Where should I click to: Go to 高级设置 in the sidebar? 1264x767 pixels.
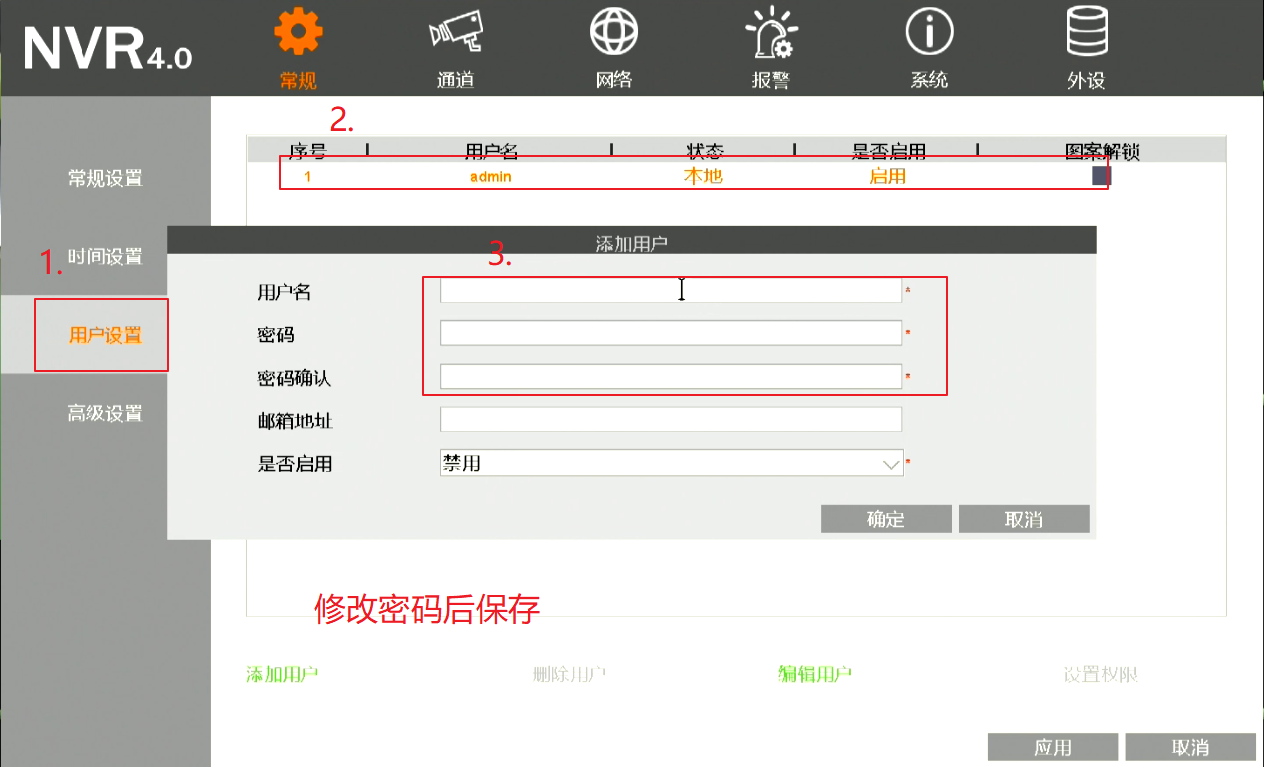pos(105,414)
